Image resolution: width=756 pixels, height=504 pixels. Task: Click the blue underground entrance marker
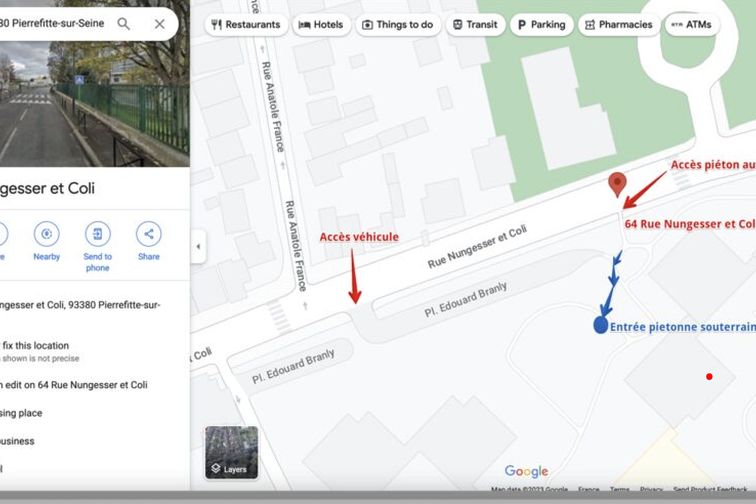click(x=600, y=325)
